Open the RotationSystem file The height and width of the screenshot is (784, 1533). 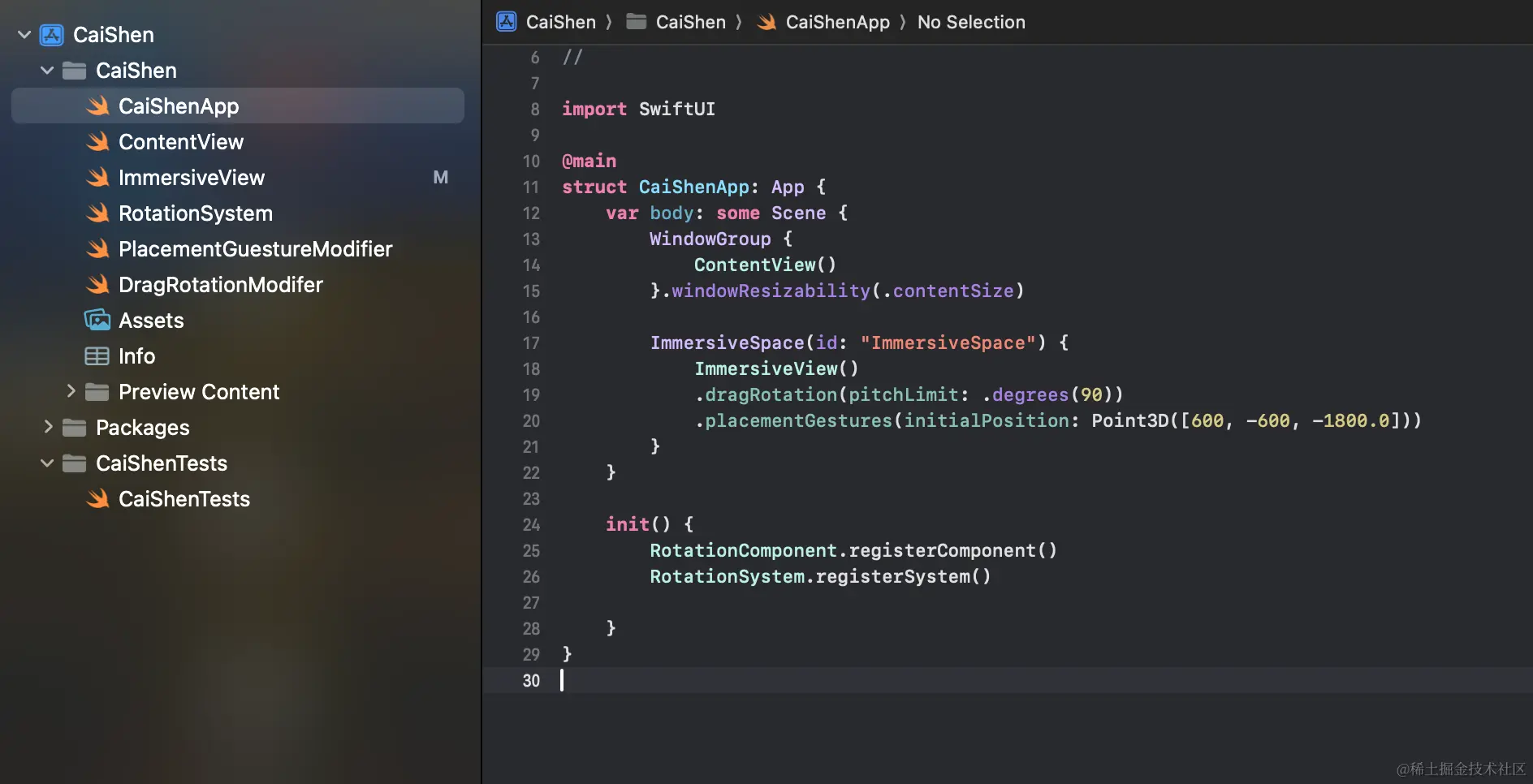(x=238, y=213)
